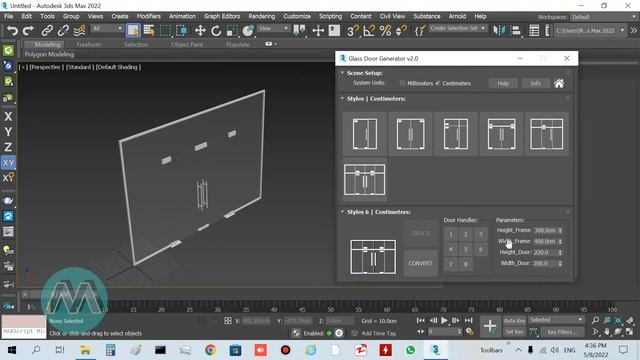Open Key Filters dialog
Viewport: 640px width, 360px height.
click(x=562, y=332)
